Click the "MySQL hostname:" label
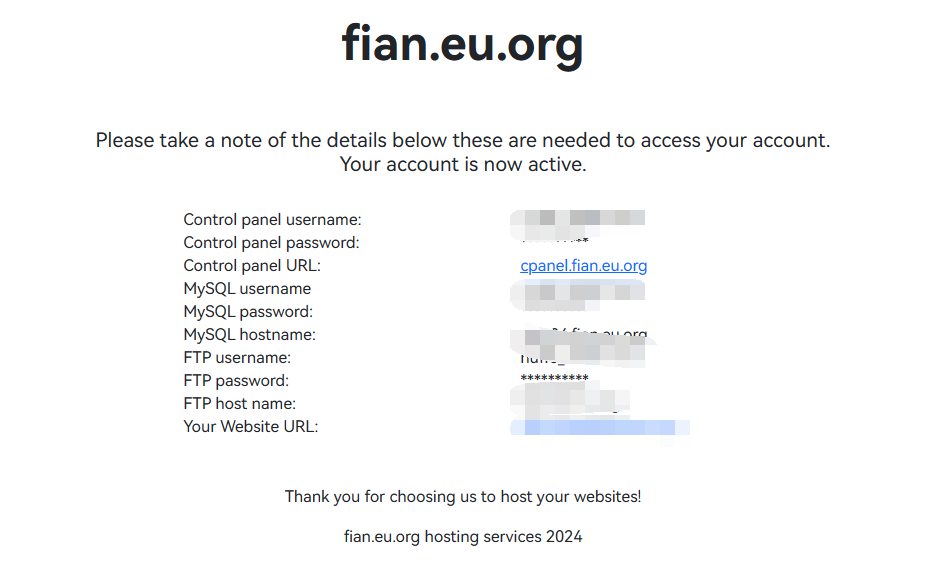 (x=249, y=335)
